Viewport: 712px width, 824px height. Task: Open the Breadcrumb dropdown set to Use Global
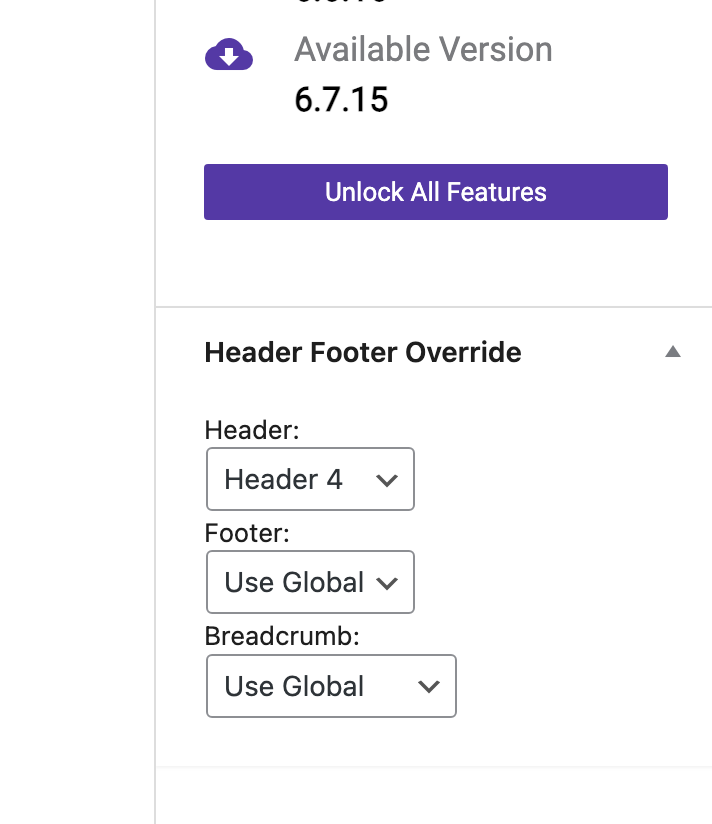[x=331, y=686]
